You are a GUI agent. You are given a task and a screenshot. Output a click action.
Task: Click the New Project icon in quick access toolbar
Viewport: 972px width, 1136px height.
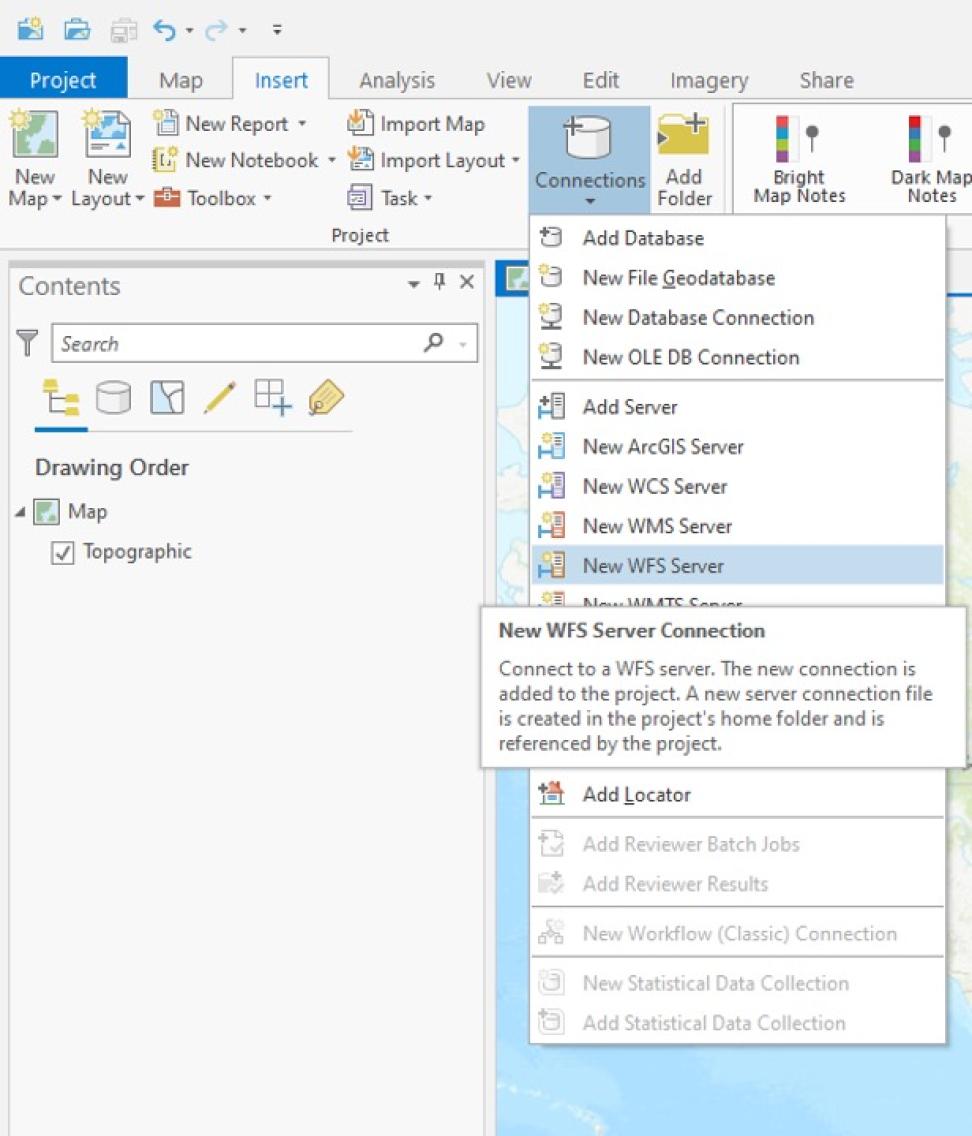tap(30, 30)
